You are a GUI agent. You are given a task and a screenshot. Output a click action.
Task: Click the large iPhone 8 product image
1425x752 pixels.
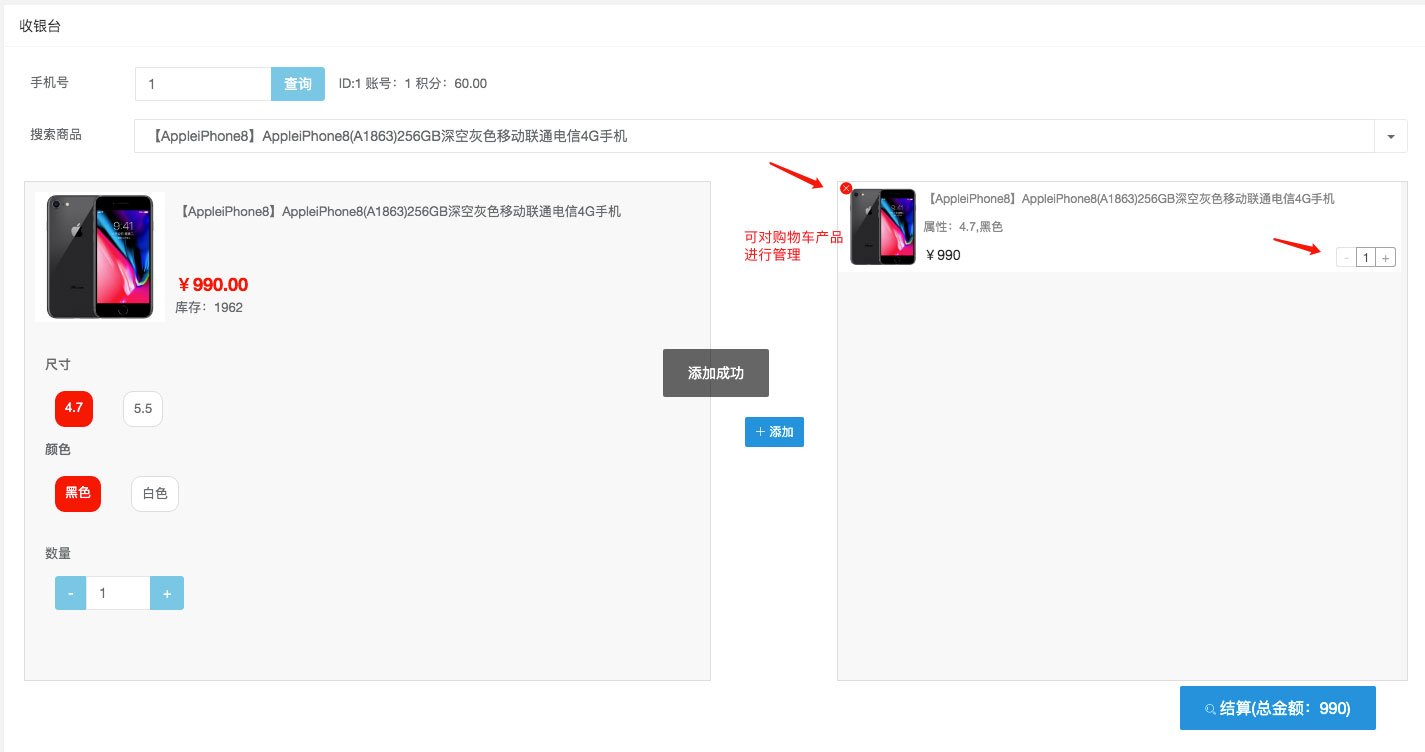click(100, 257)
